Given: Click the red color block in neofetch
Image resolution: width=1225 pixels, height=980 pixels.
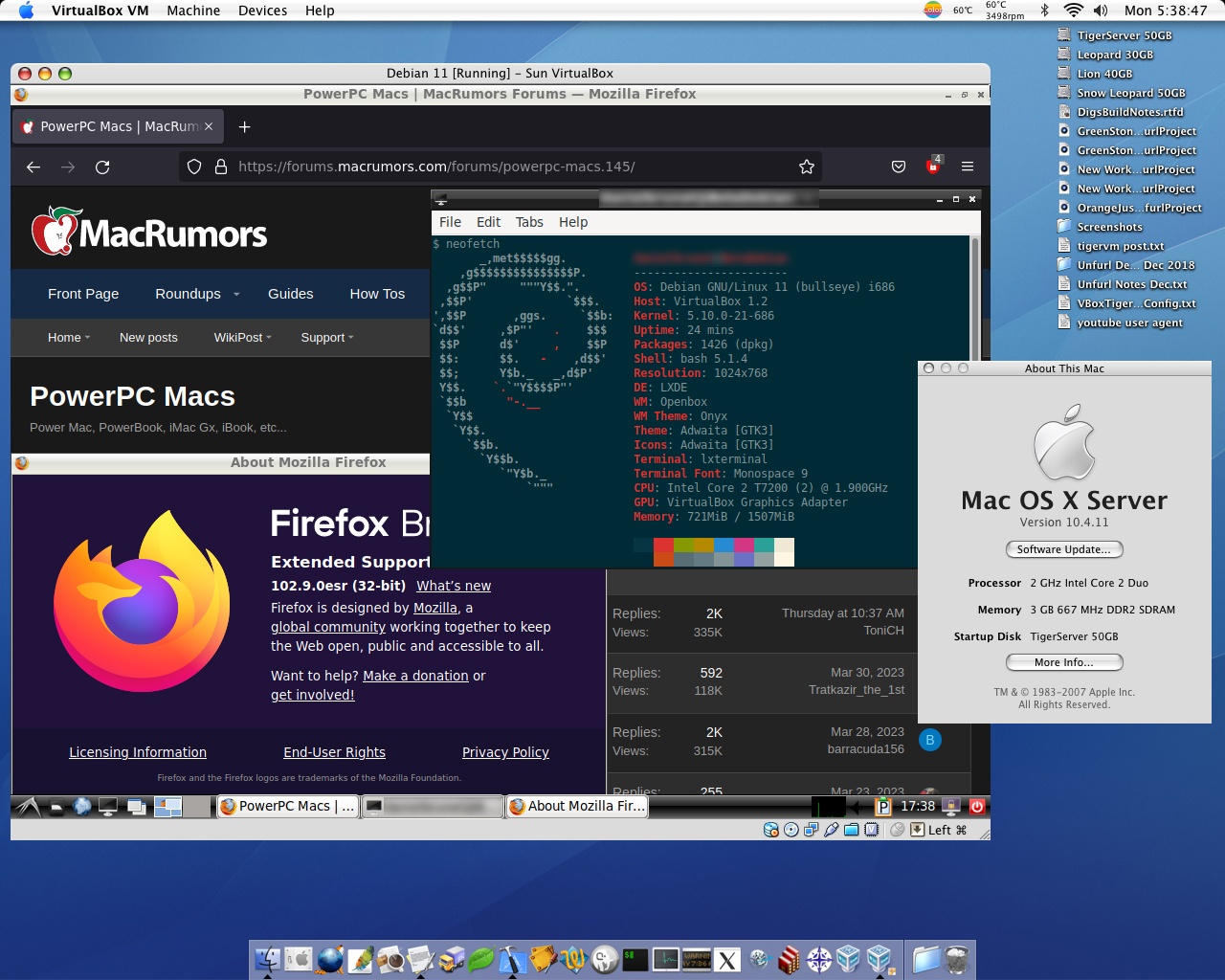Looking at the screenshot, I should point(663,546).
